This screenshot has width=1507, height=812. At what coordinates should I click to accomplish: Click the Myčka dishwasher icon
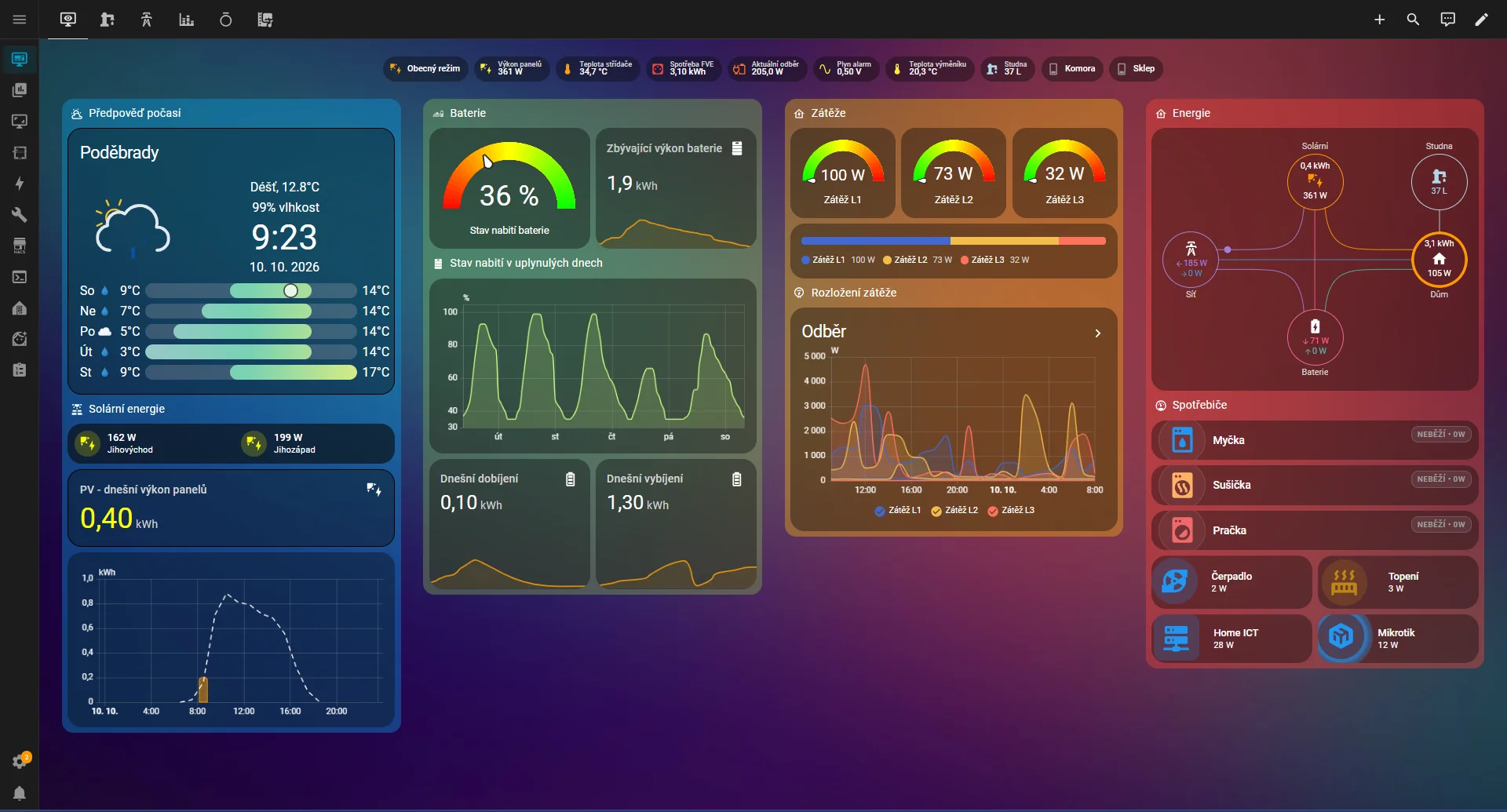[x=1182, y=440]
